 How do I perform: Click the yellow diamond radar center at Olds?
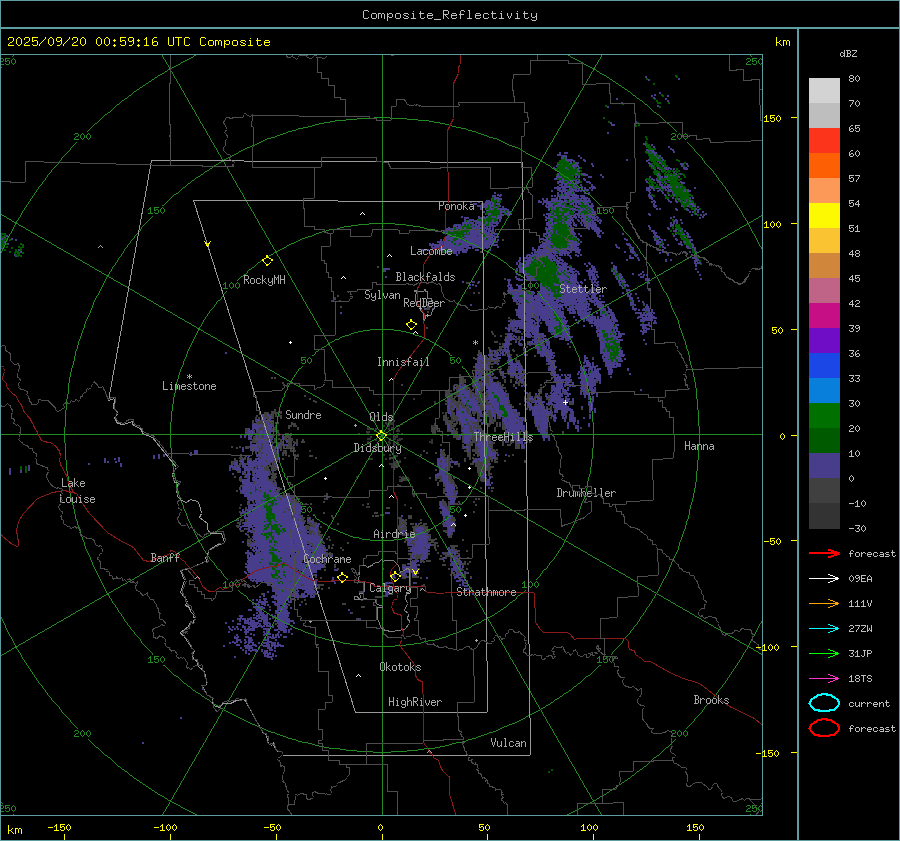coord(381,435)
